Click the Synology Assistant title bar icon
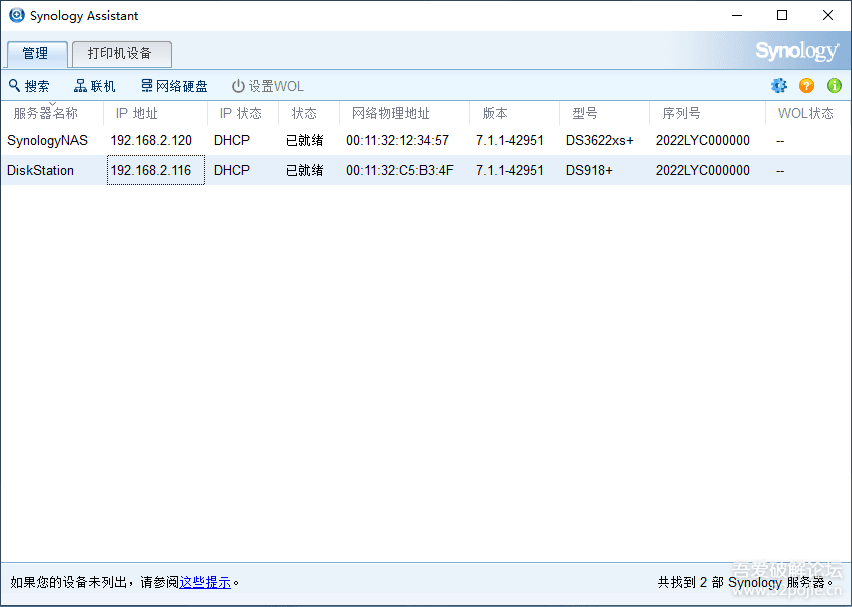 pyautogui.click(x=16, y=15)
